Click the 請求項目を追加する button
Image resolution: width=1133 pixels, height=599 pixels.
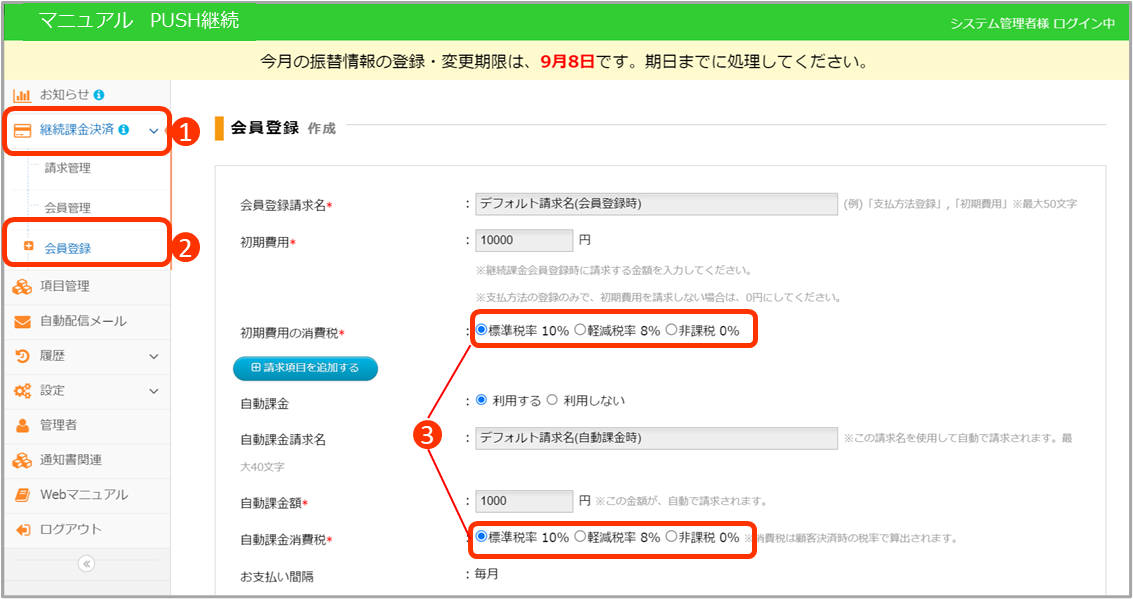(305, 369)
